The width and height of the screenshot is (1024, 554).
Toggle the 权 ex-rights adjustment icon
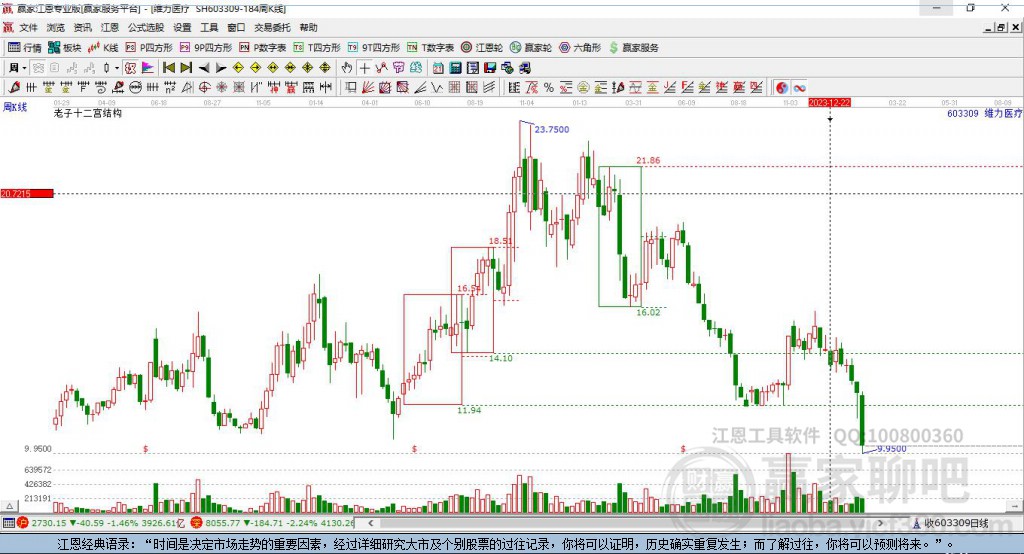(130, 68)
